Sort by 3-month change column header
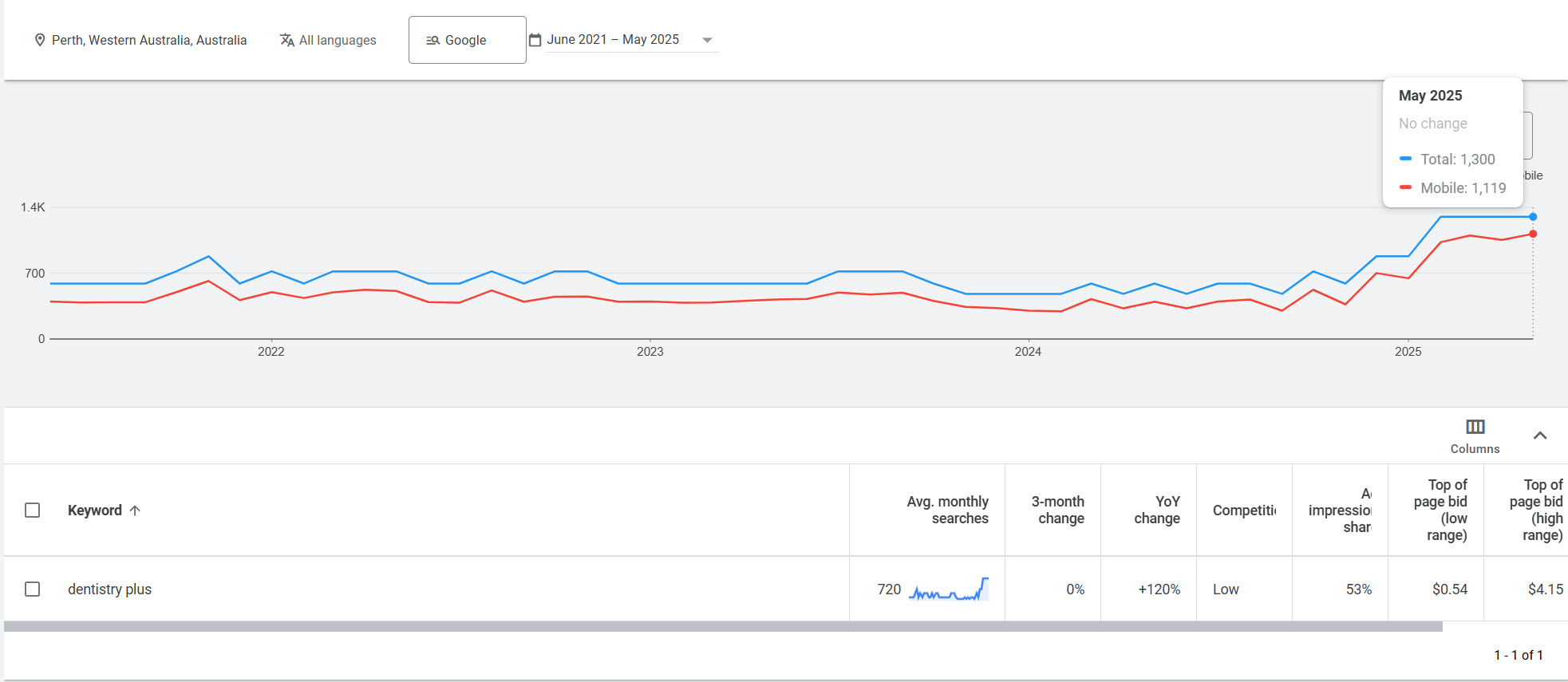Viewport: 1568px width, 682px height. tap(1057, 510)
